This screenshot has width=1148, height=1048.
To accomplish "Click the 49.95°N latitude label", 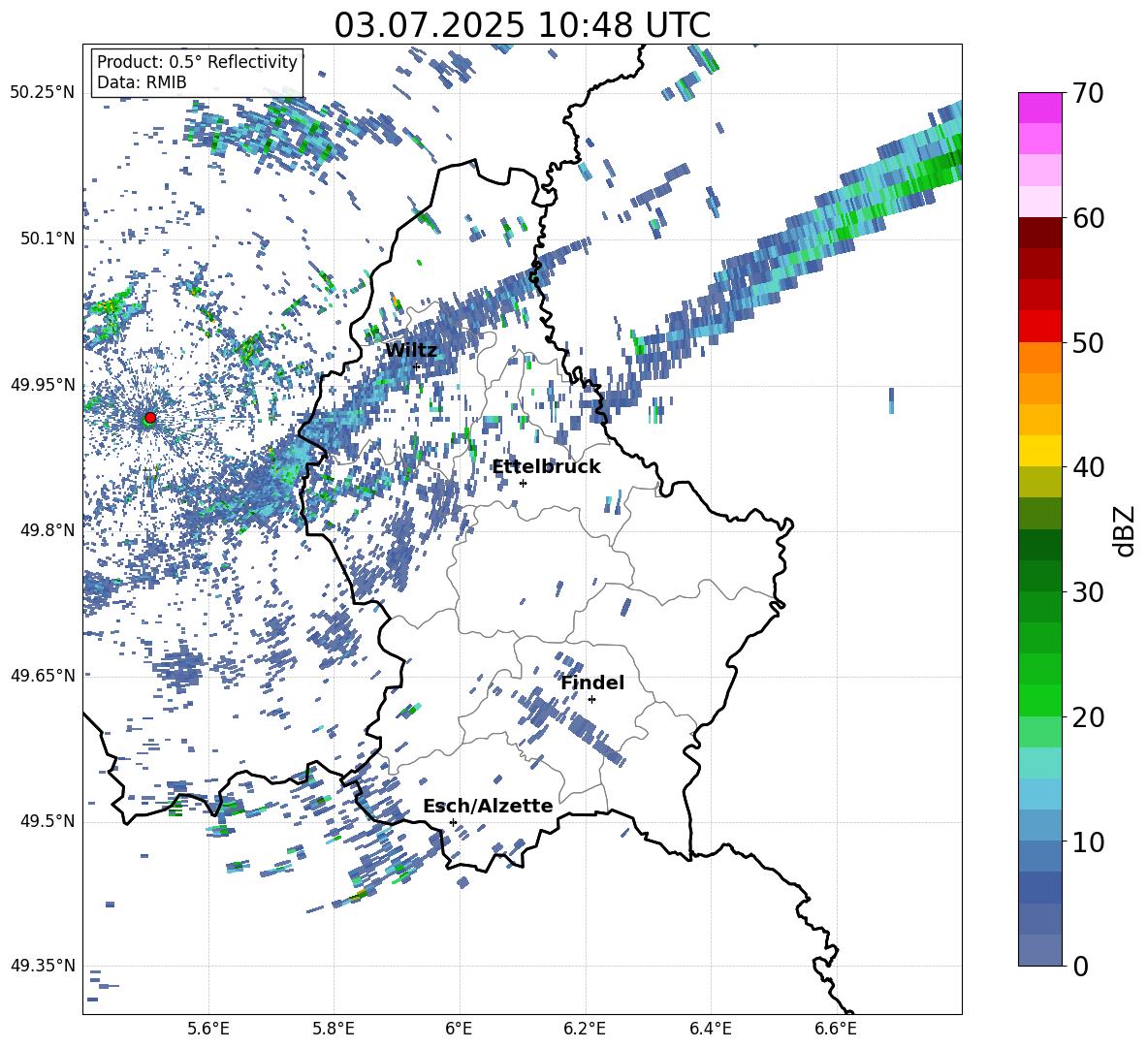I will (43, 385).
